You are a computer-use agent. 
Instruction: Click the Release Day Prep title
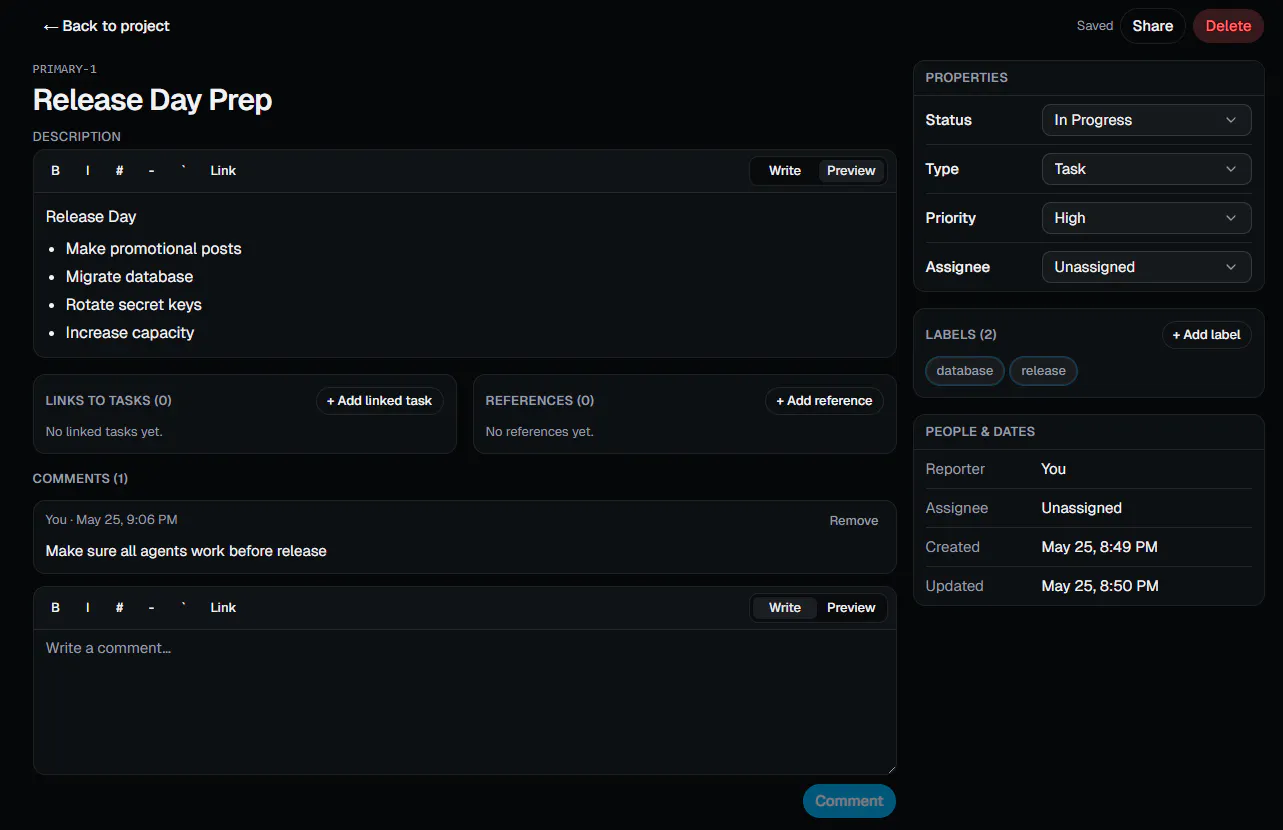click(152, 100)
